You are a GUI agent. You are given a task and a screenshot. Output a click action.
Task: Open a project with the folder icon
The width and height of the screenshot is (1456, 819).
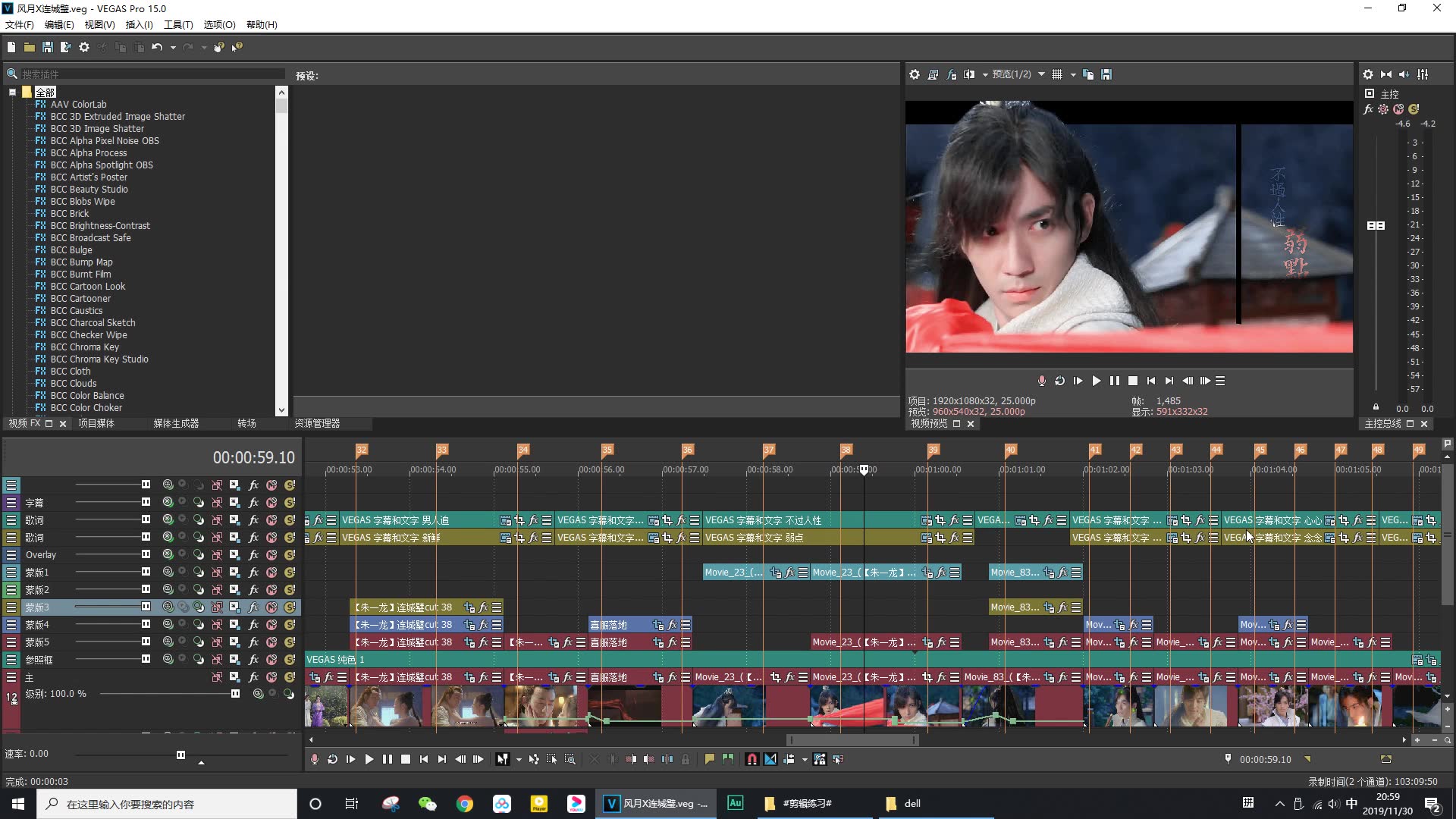(30, 47)
